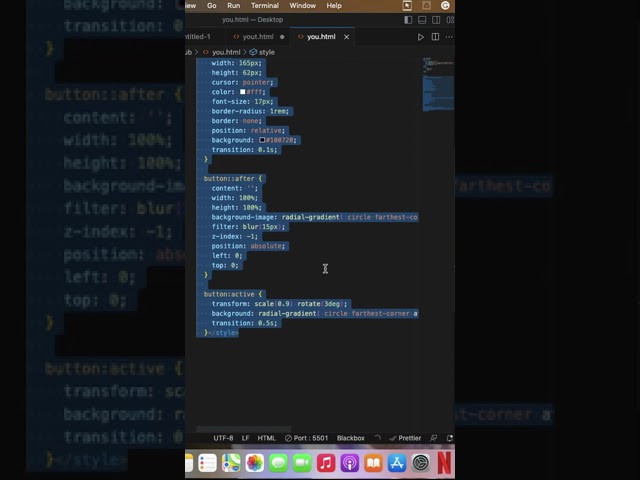This screenshot has height=480, width=640.
Task: Change the LF line ending setting
Action: tap(245, 438)
